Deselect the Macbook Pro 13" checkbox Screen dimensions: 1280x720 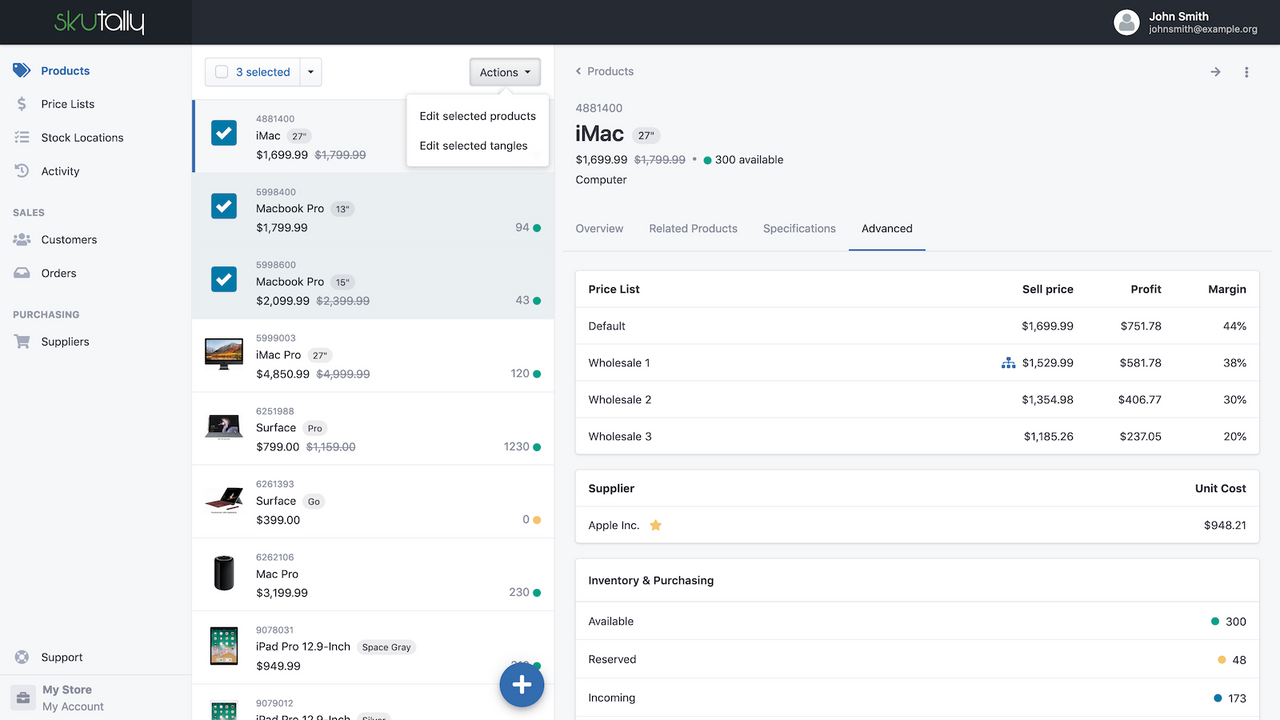[x=223, y=206]
